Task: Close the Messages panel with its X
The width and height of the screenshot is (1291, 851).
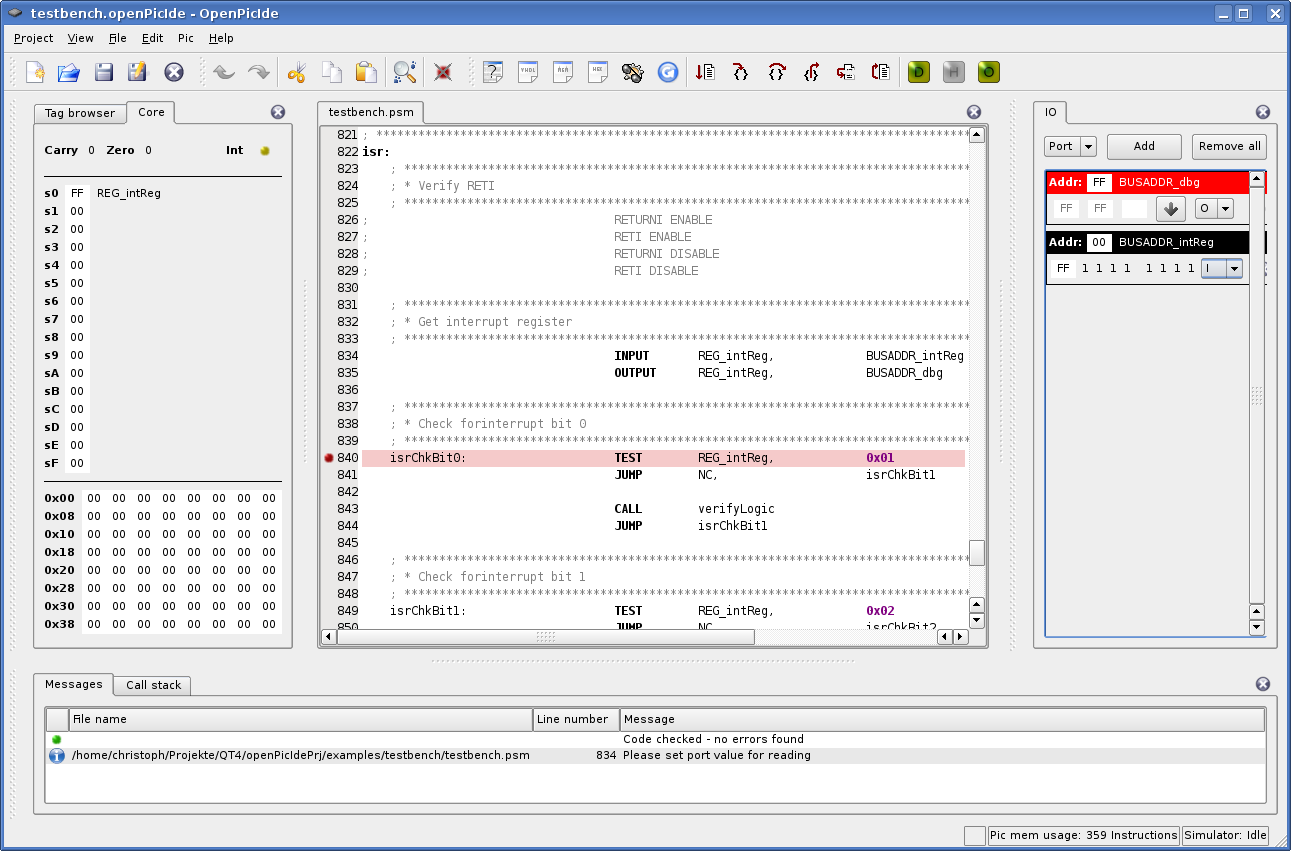Action: pyautogui.click(x=1263, y=684)
